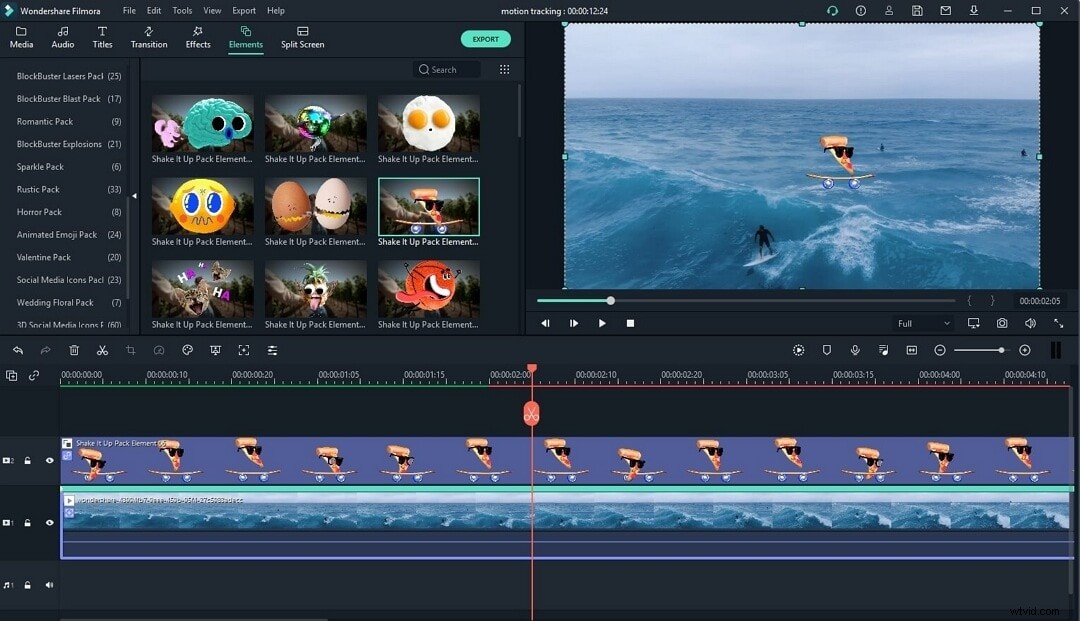Start motion tracking from the toolbar
Image resolution: width=1080 pixels, height=621 pixels.
click(x=798, y=350)
